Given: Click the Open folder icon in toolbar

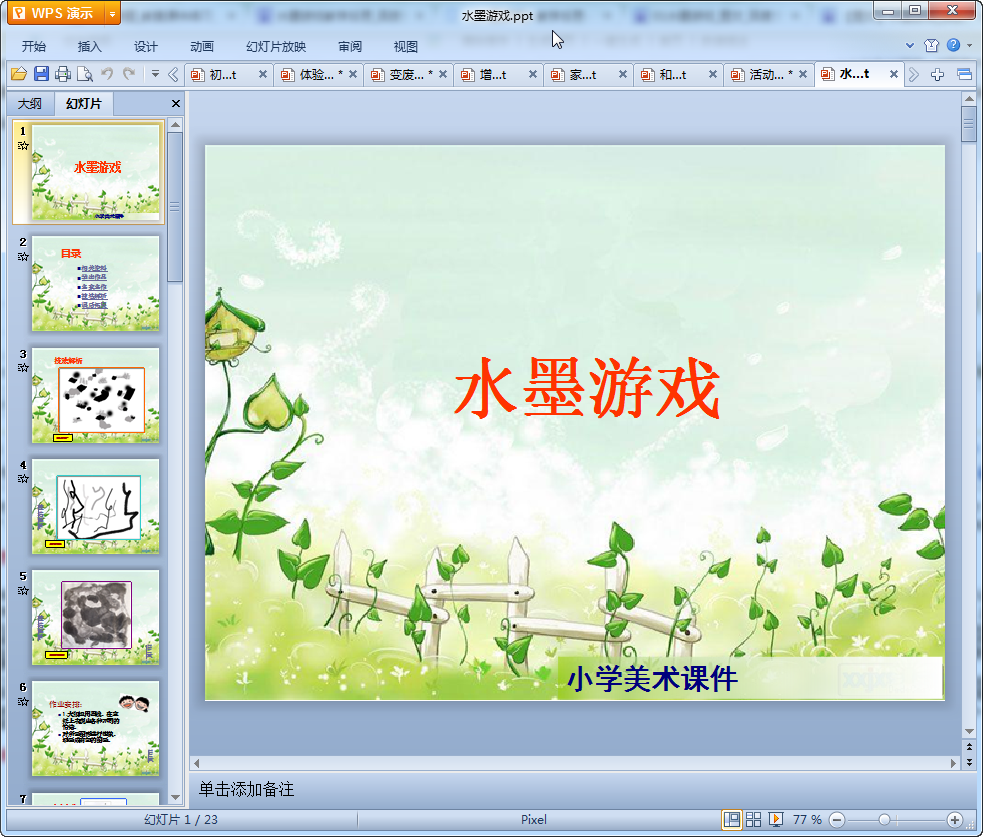Looking at the screenshot, I should [19, 74].
